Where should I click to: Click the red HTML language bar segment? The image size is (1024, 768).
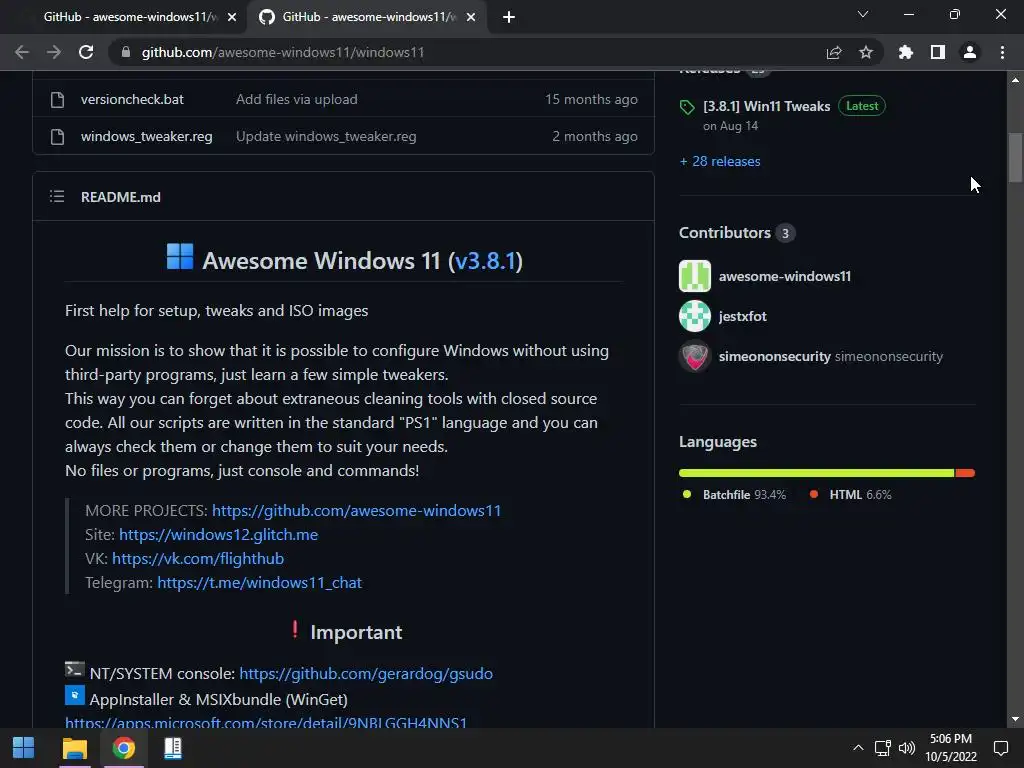point(965,473)
